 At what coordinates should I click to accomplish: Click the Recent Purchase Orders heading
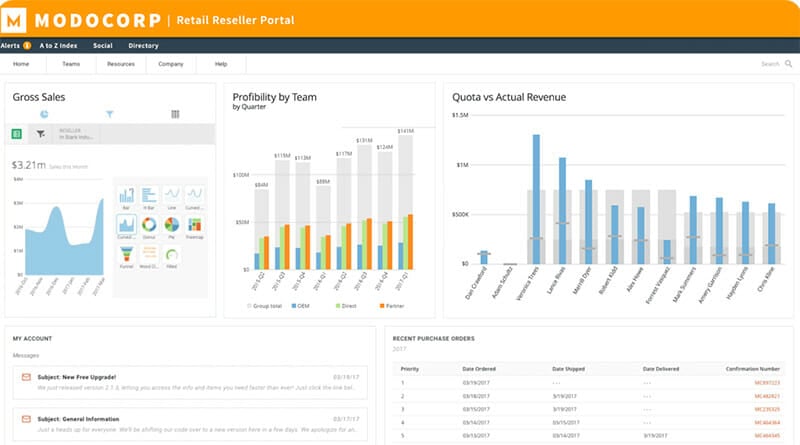434,338
